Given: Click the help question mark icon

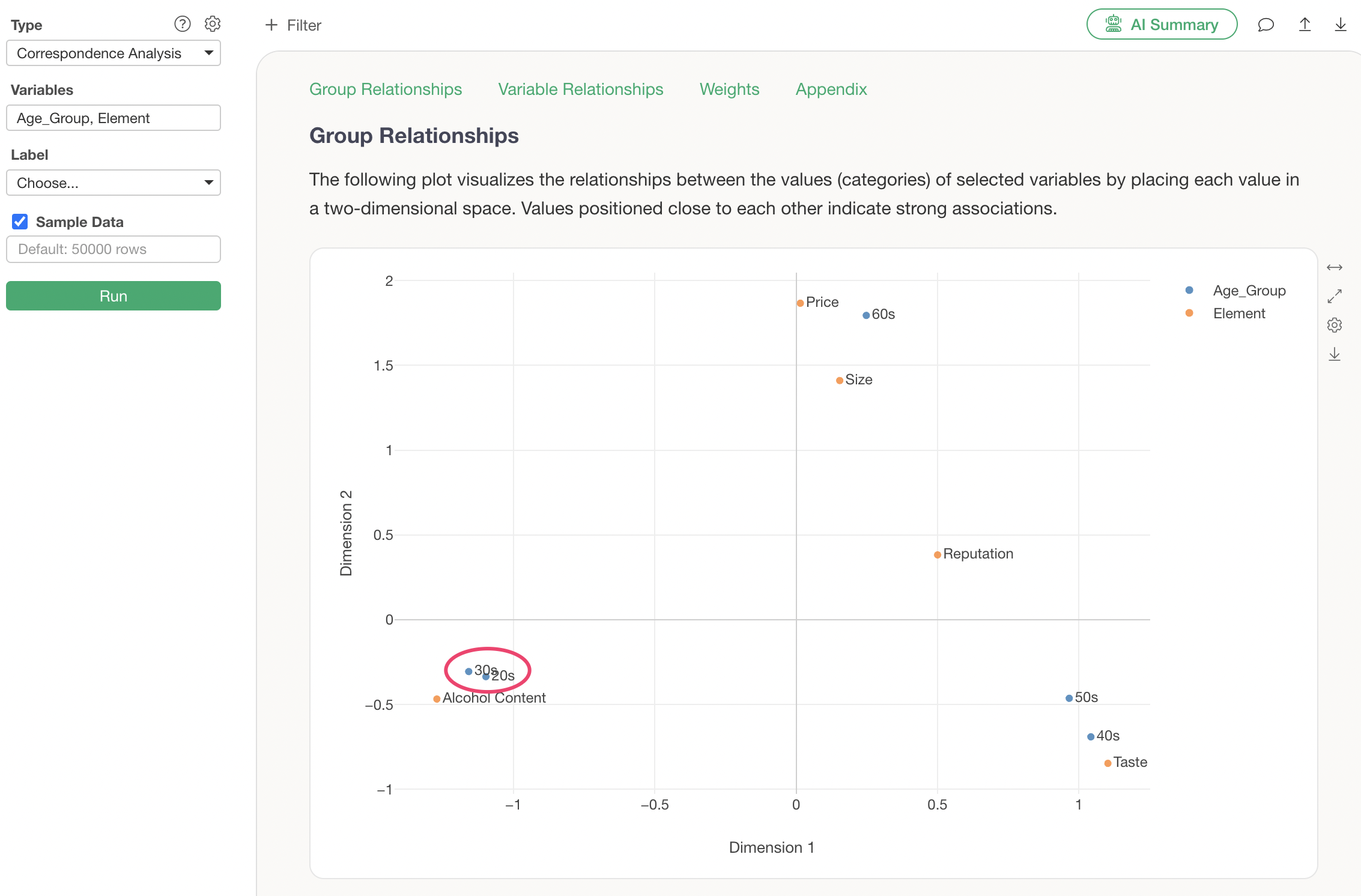Looking at the screenshot, I should (x=182, y=24).
